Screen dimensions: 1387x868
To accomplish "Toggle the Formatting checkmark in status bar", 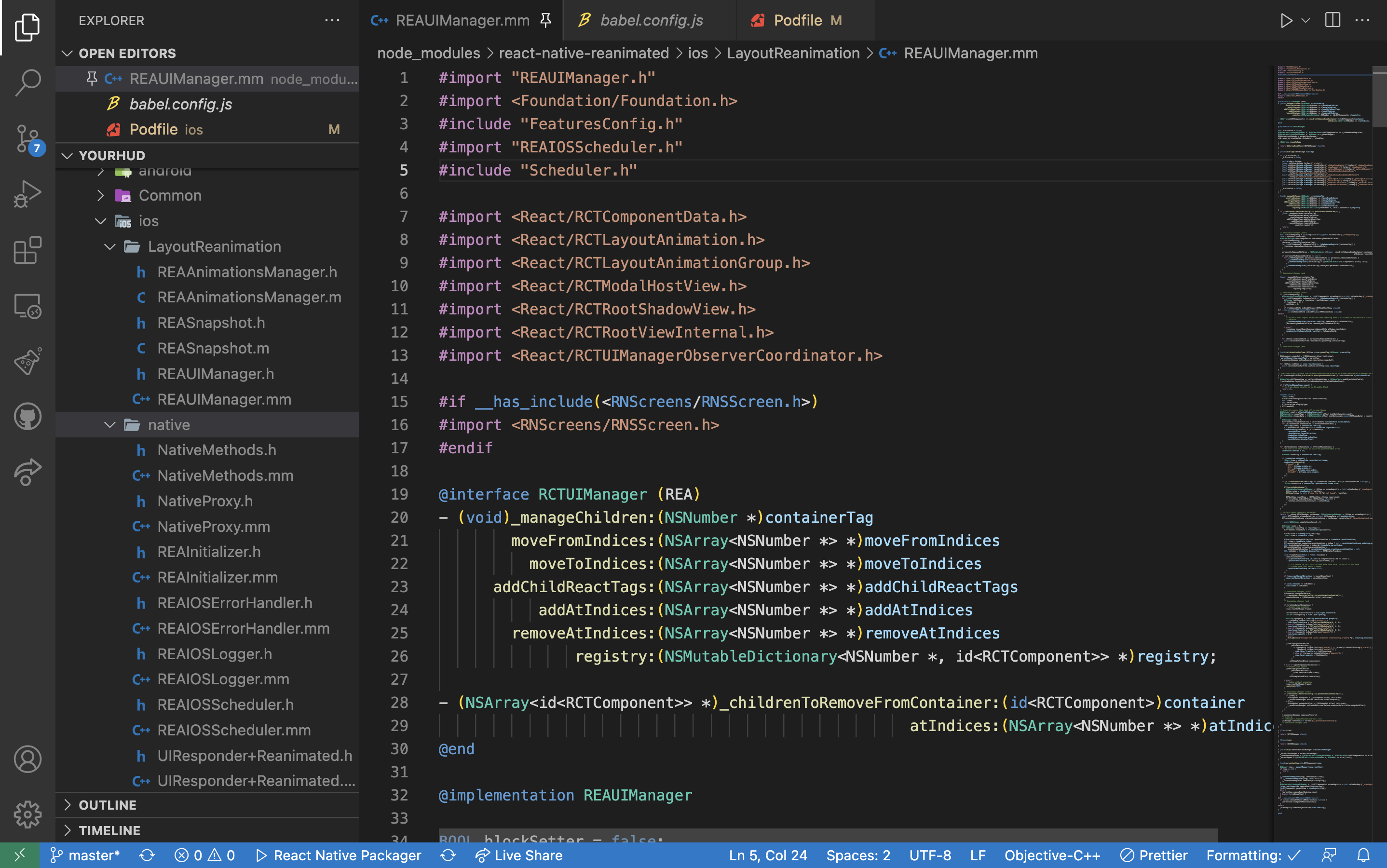I will coord(1253,855).
